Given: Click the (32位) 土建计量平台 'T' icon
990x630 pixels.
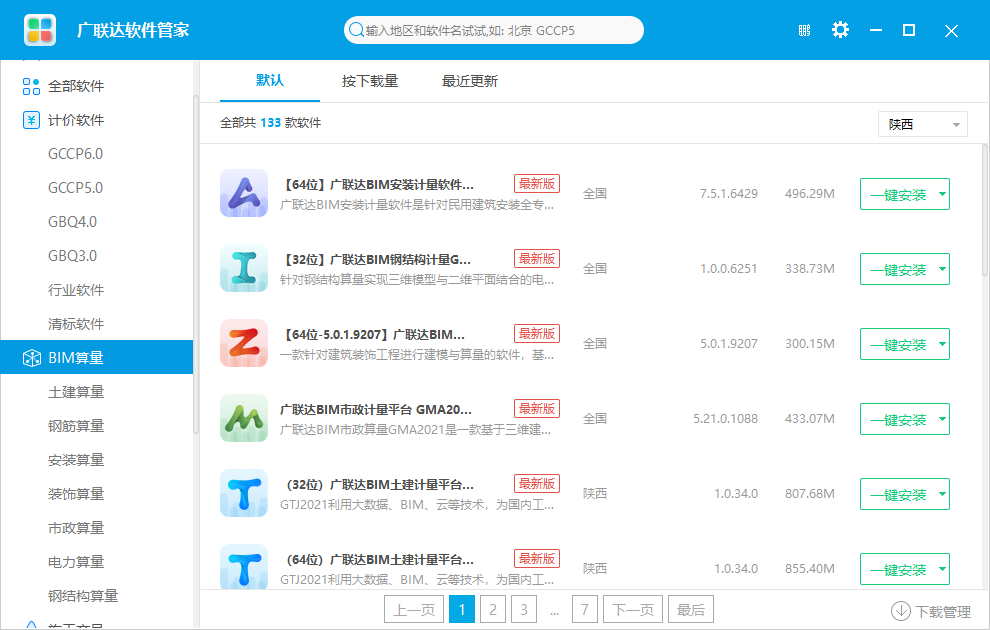Looking at the screenshot, I should click(244, 494).
